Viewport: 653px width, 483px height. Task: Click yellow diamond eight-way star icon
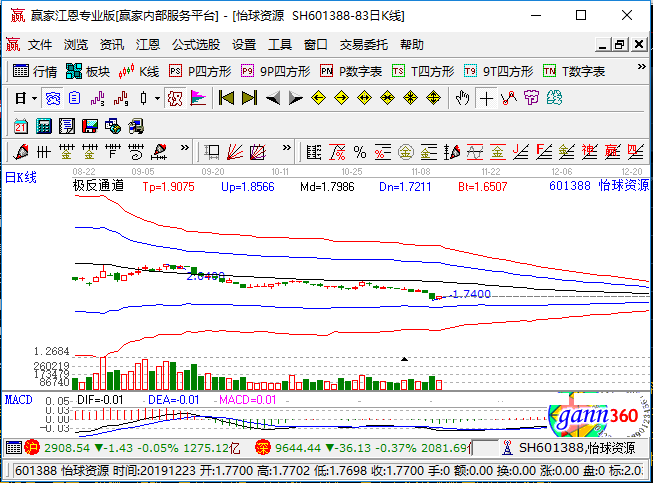(411, 98)
